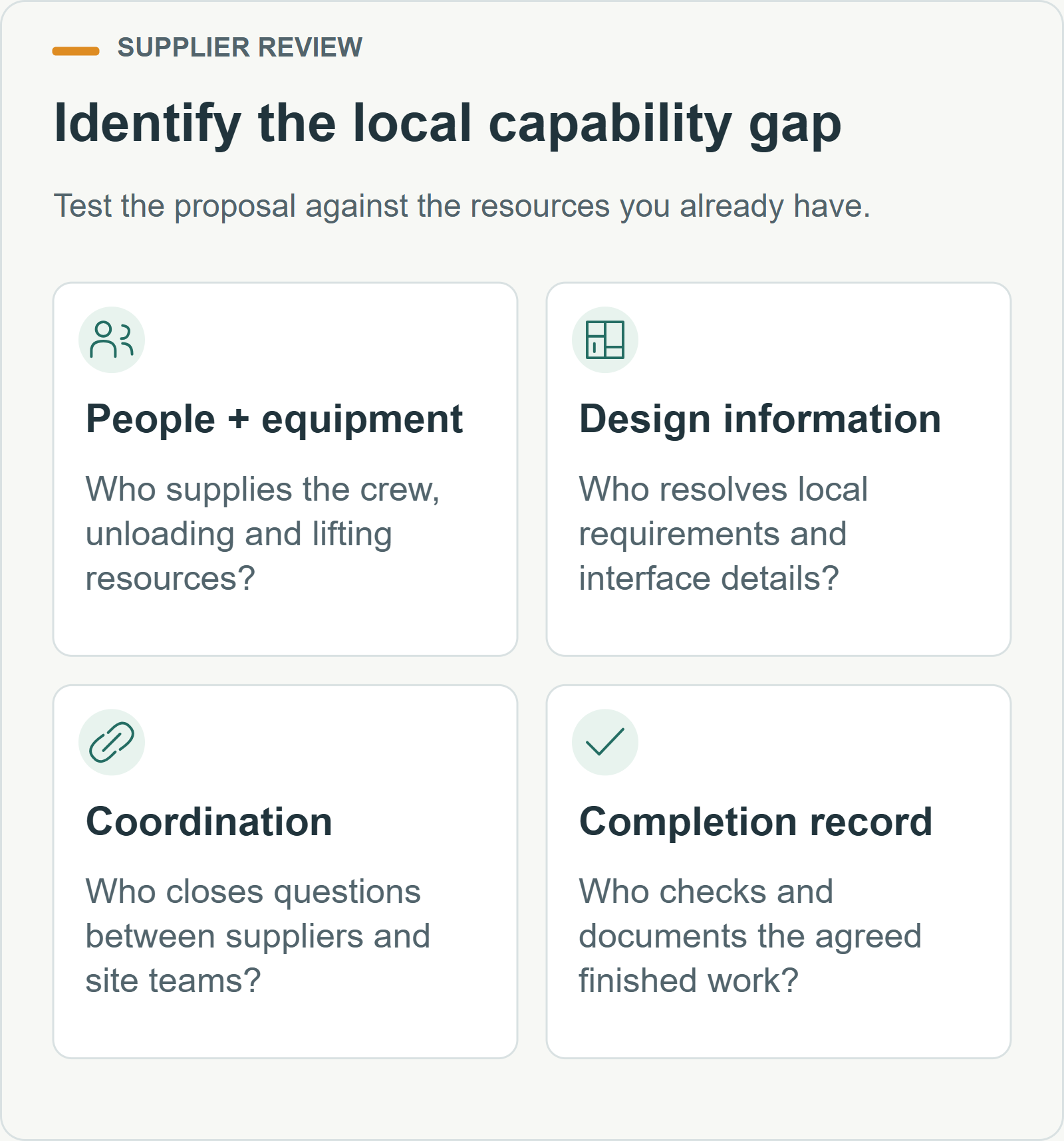The image size is (1064, 1141).
Task: Select the 'People + equipment' heading
Action: pos(274,420)
